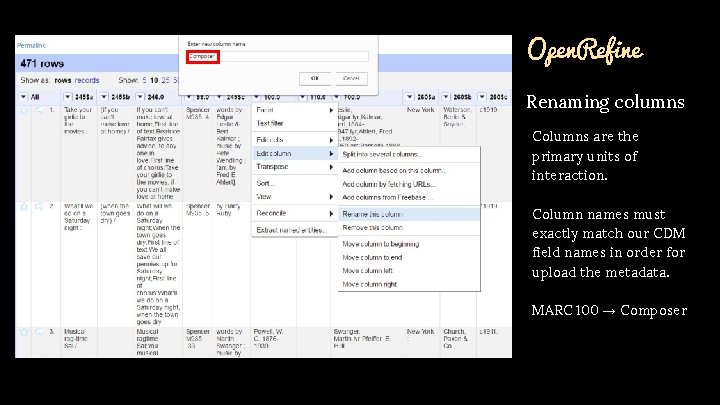Switch view to records mode
Image resolution: width=720 pixels, height=405 pixels.
click(x=87, y=80)
